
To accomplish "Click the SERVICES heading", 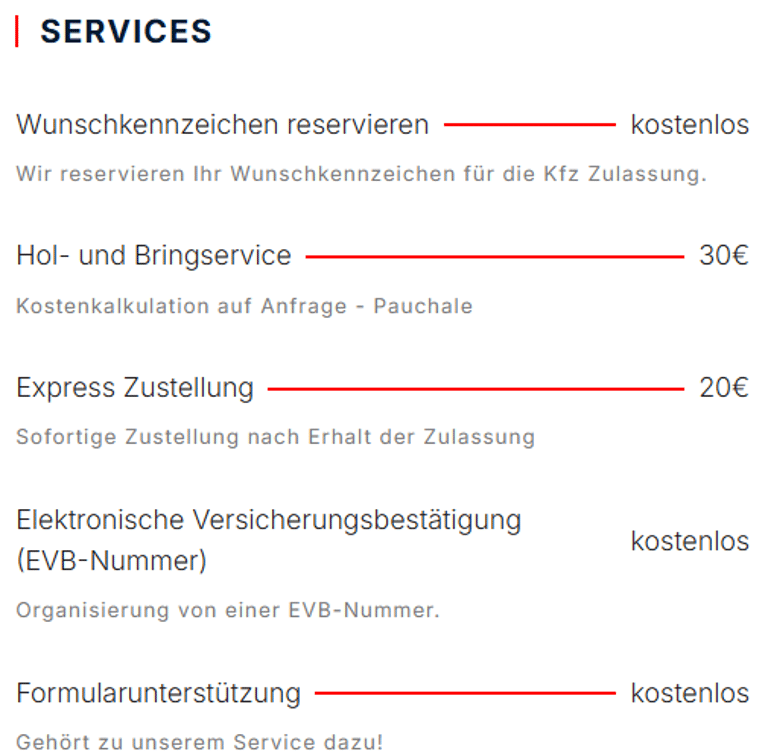I will 126,31.
